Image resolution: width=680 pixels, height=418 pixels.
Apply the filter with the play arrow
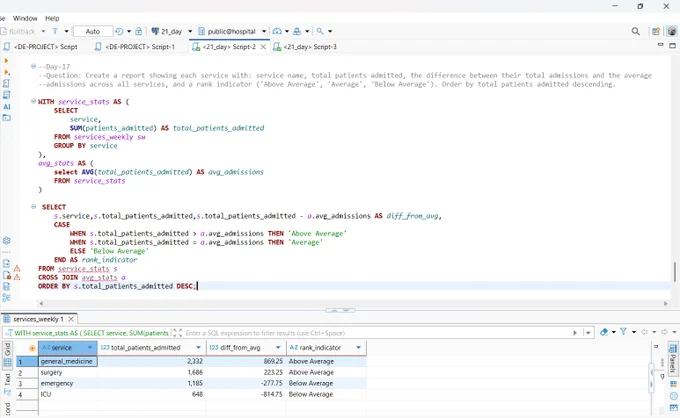coord(575,333)
